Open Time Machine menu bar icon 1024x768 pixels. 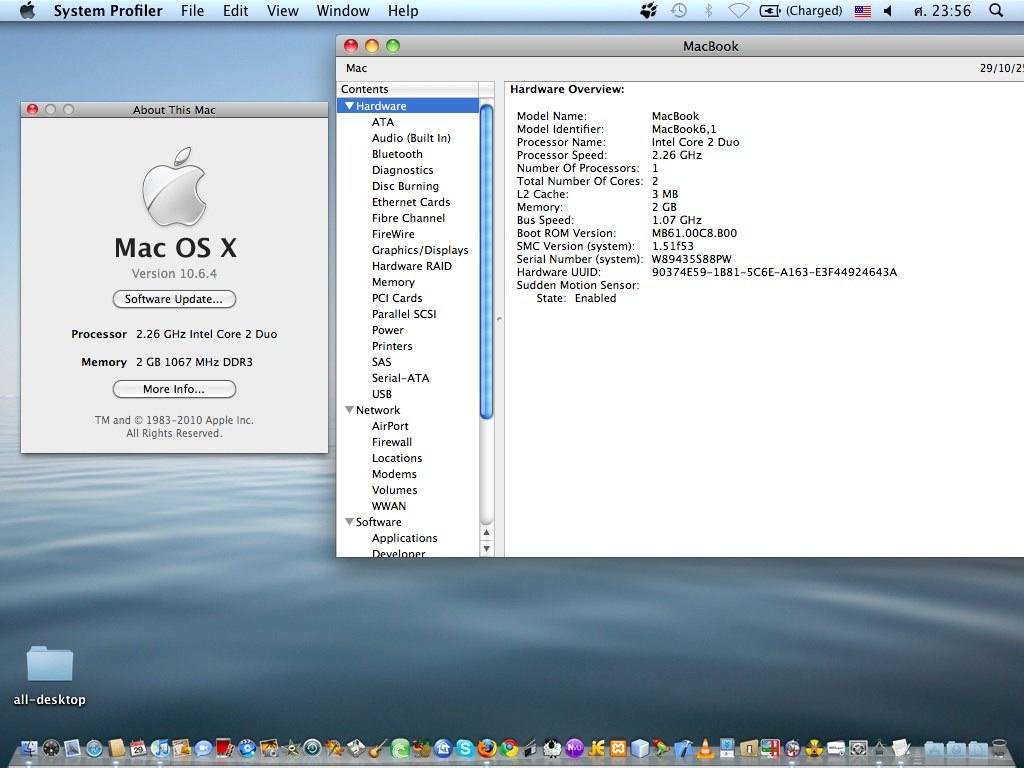pos(679,10)
